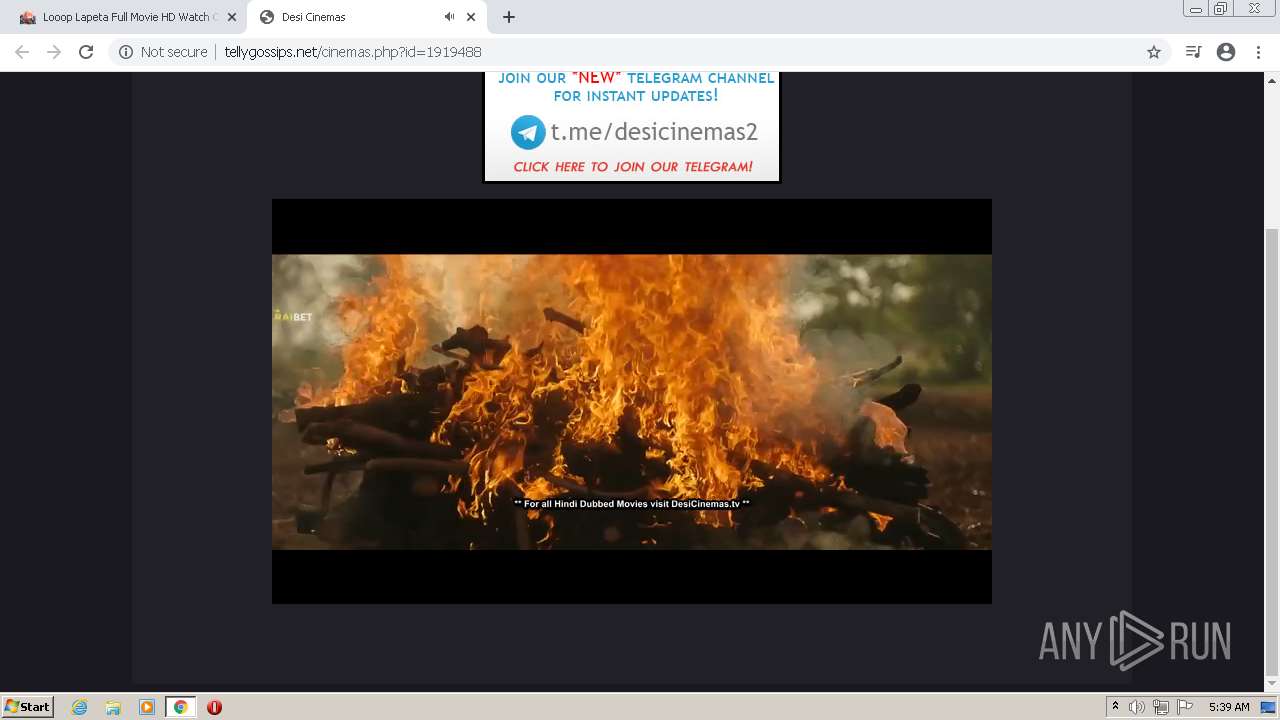1280x720 pixels.
Task: Switch to the Looop Lapeta Full Movie tab
Action: coord(125,17)
